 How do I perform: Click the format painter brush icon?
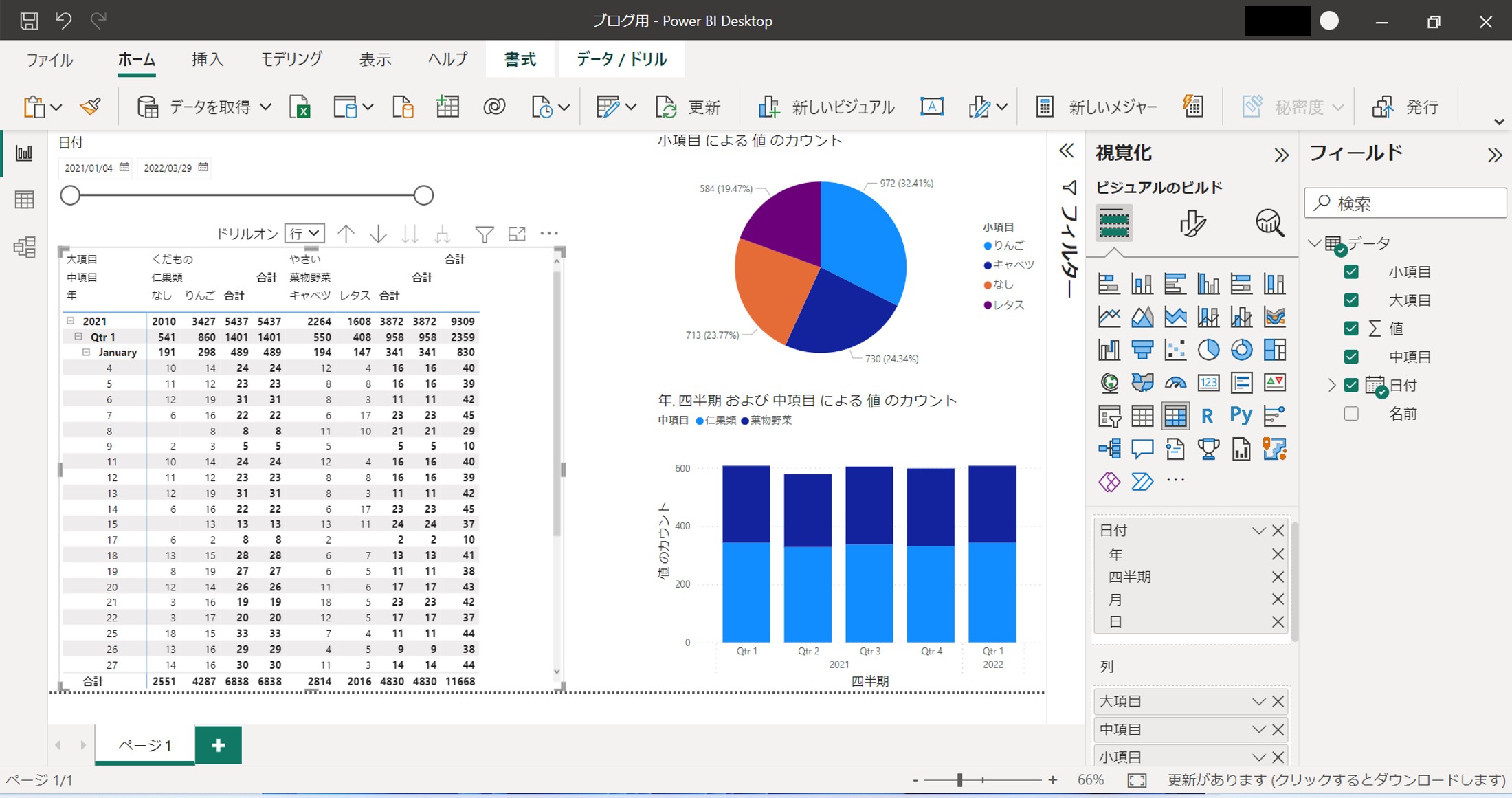[90, 107]
